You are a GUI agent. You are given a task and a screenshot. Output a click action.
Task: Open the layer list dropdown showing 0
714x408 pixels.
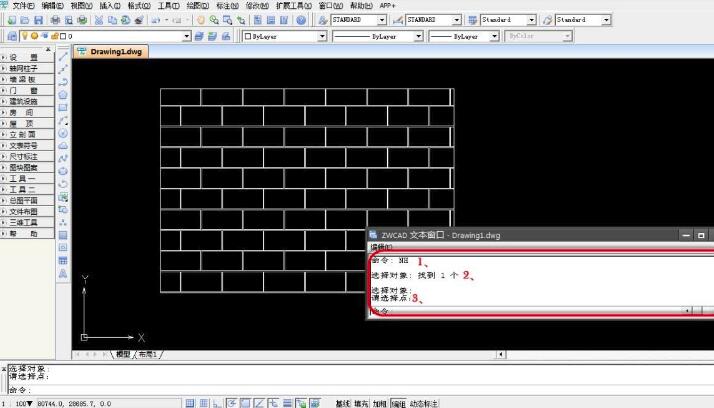(186, 36)
